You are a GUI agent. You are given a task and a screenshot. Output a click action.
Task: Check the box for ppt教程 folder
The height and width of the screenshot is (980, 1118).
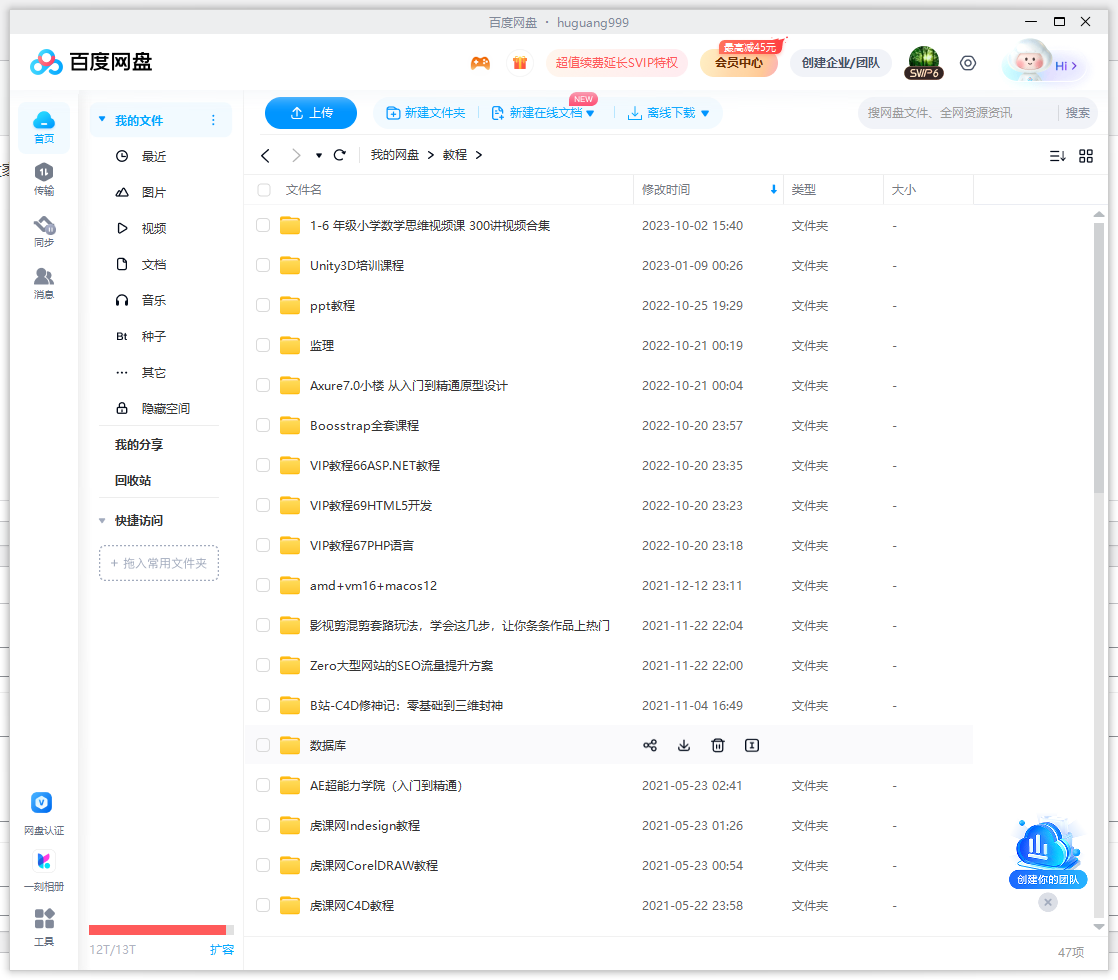click(x=263, y=305)
